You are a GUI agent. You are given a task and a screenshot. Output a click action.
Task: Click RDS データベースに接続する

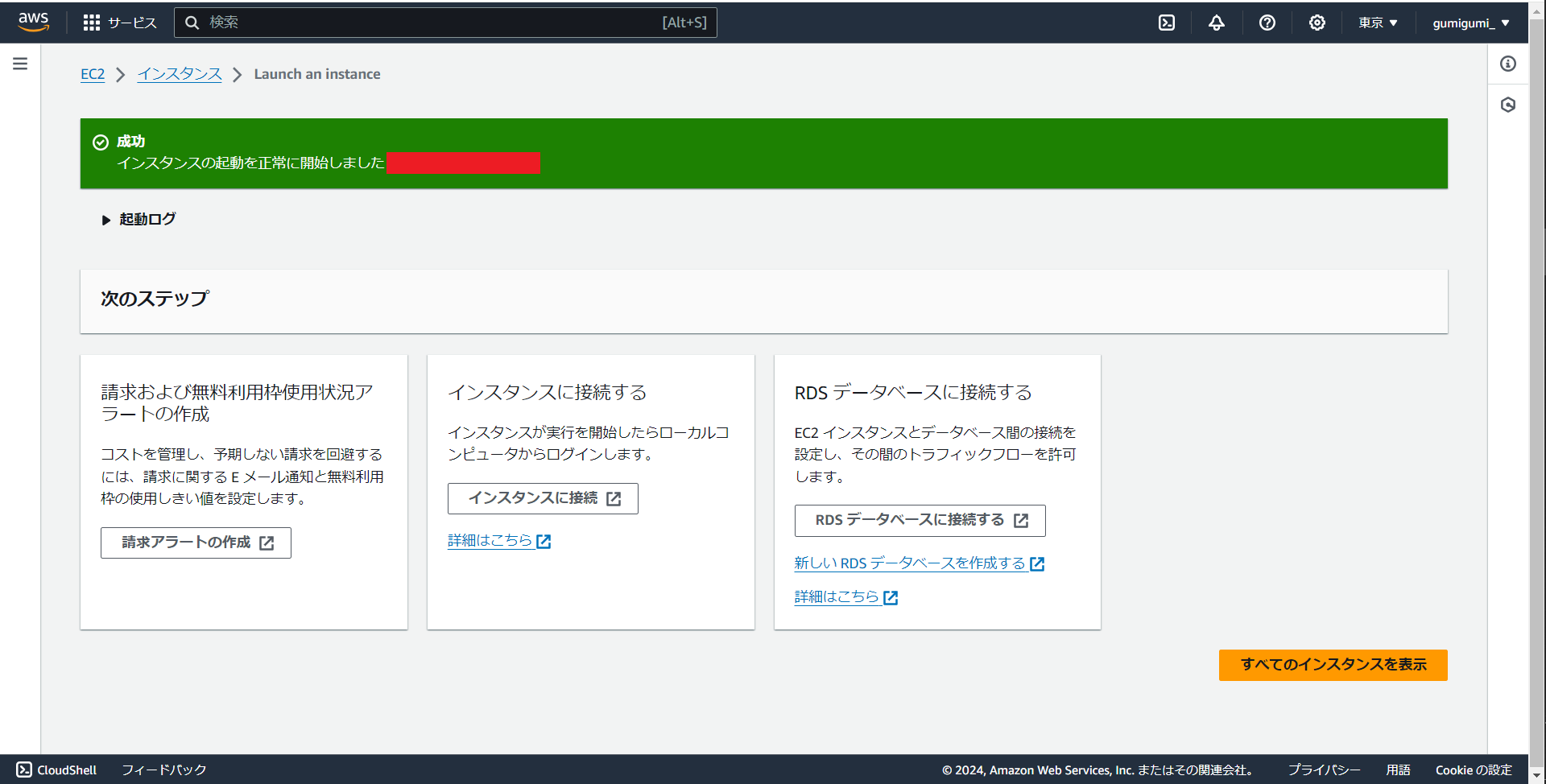point(920,520)
